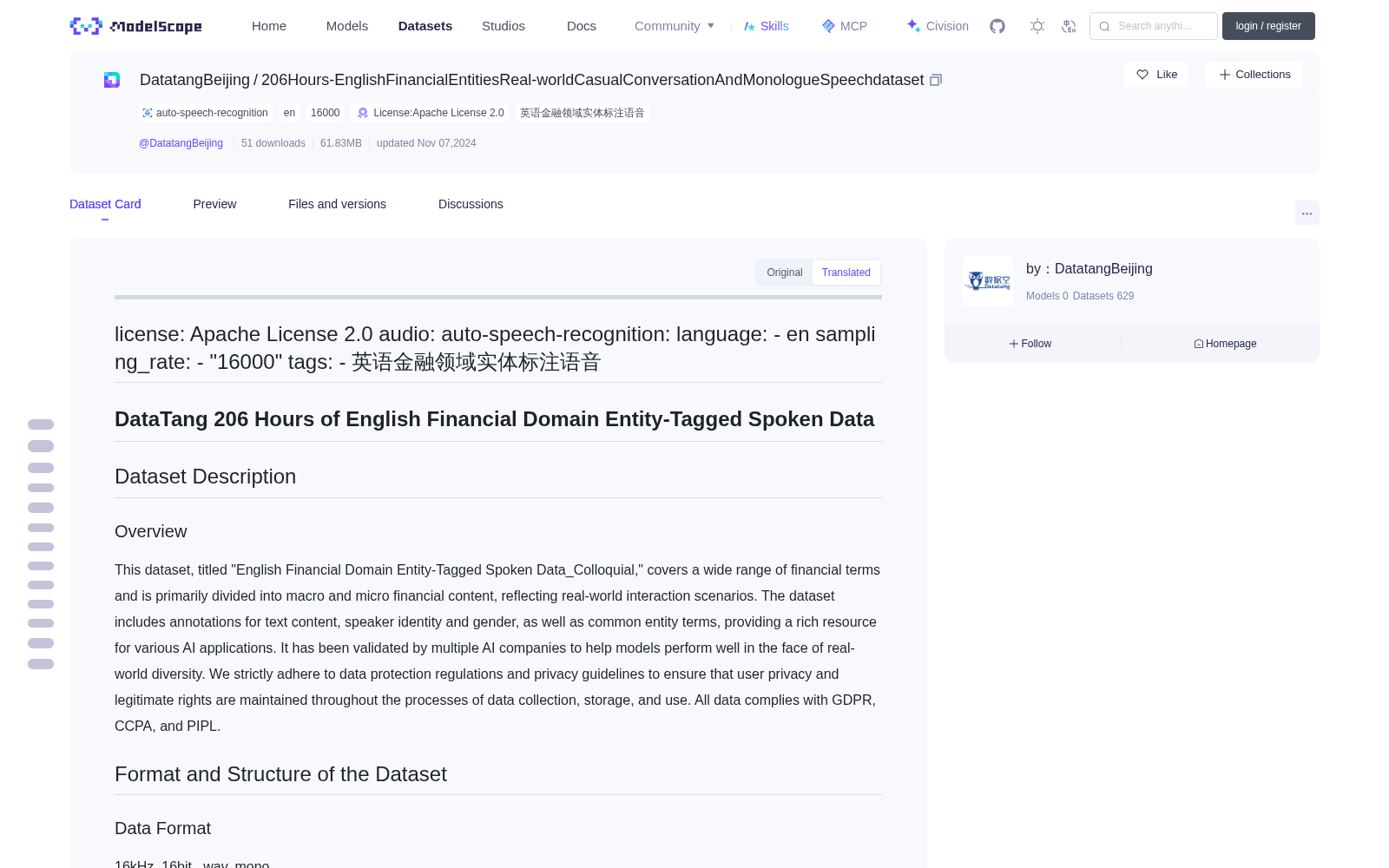Switch to the Preview tab
This screenshot has width=1389, height=868.
[x=214, y=204]
